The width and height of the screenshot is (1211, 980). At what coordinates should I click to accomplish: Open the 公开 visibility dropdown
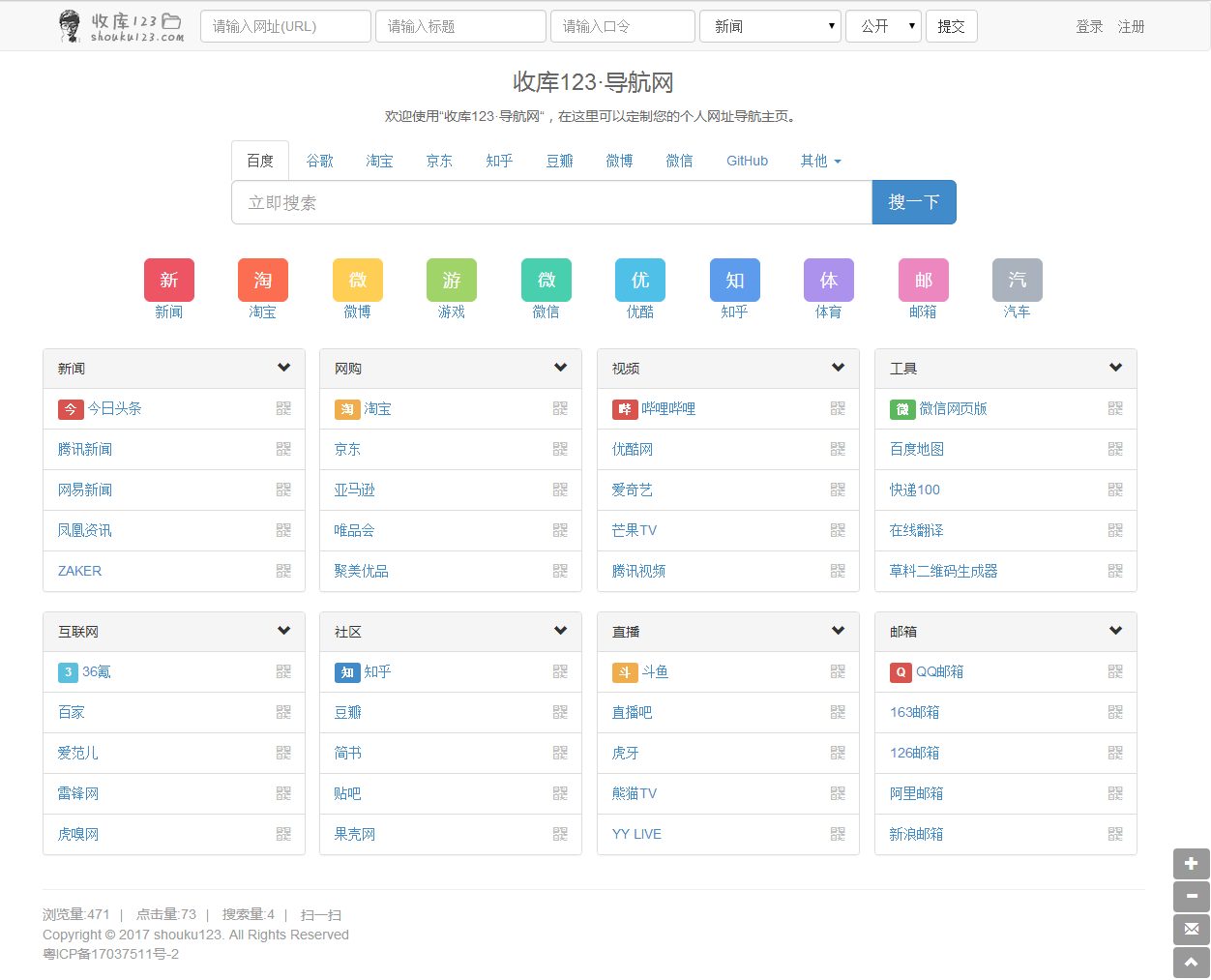point(884,26)
